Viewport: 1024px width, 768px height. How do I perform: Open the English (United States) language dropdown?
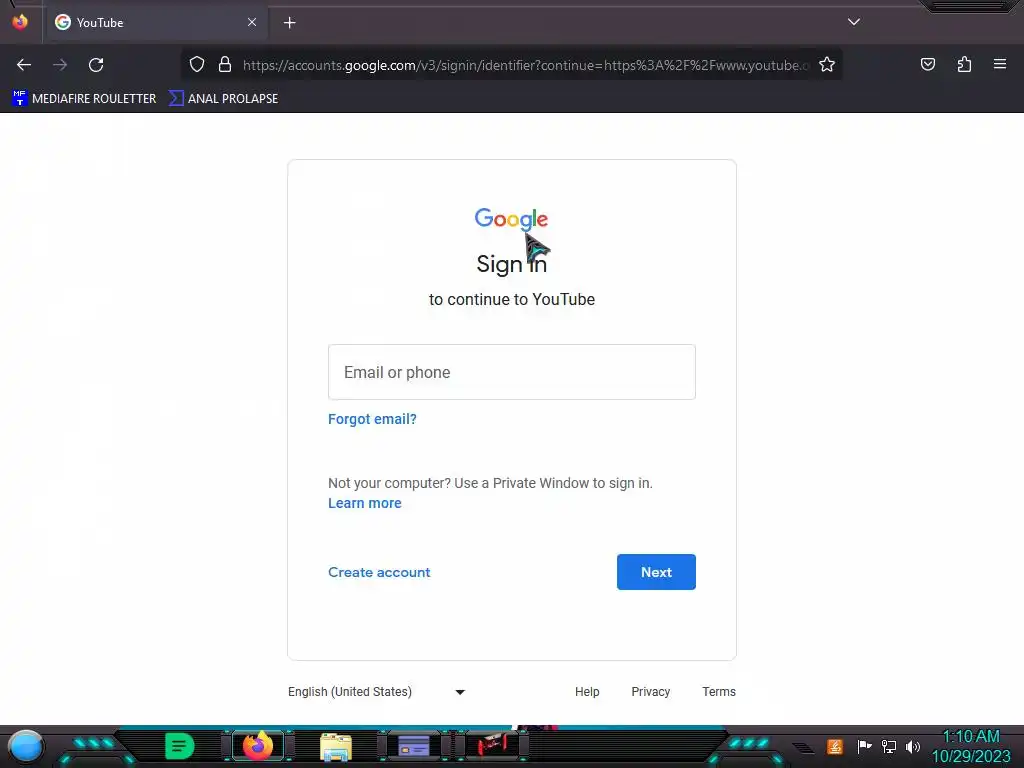click(377, 692)
